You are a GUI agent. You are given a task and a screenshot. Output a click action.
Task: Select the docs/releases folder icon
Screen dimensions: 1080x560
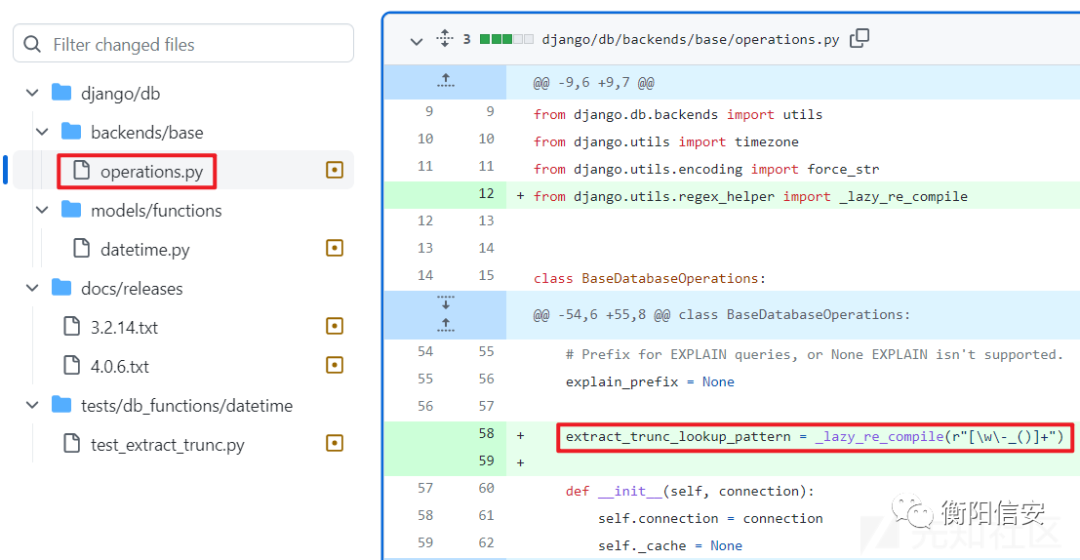click(61, 287)
